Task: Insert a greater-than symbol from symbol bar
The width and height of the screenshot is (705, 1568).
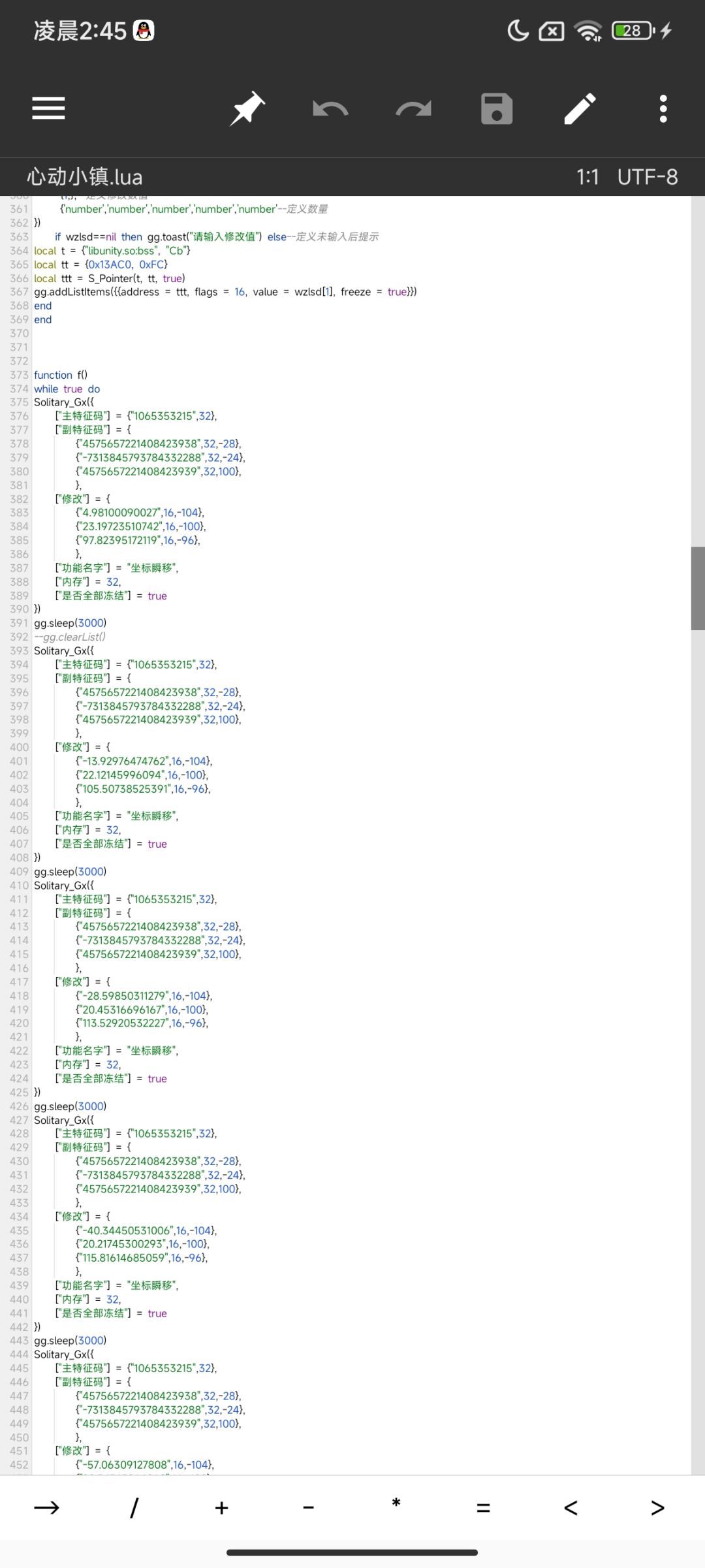Action: 658,1507
